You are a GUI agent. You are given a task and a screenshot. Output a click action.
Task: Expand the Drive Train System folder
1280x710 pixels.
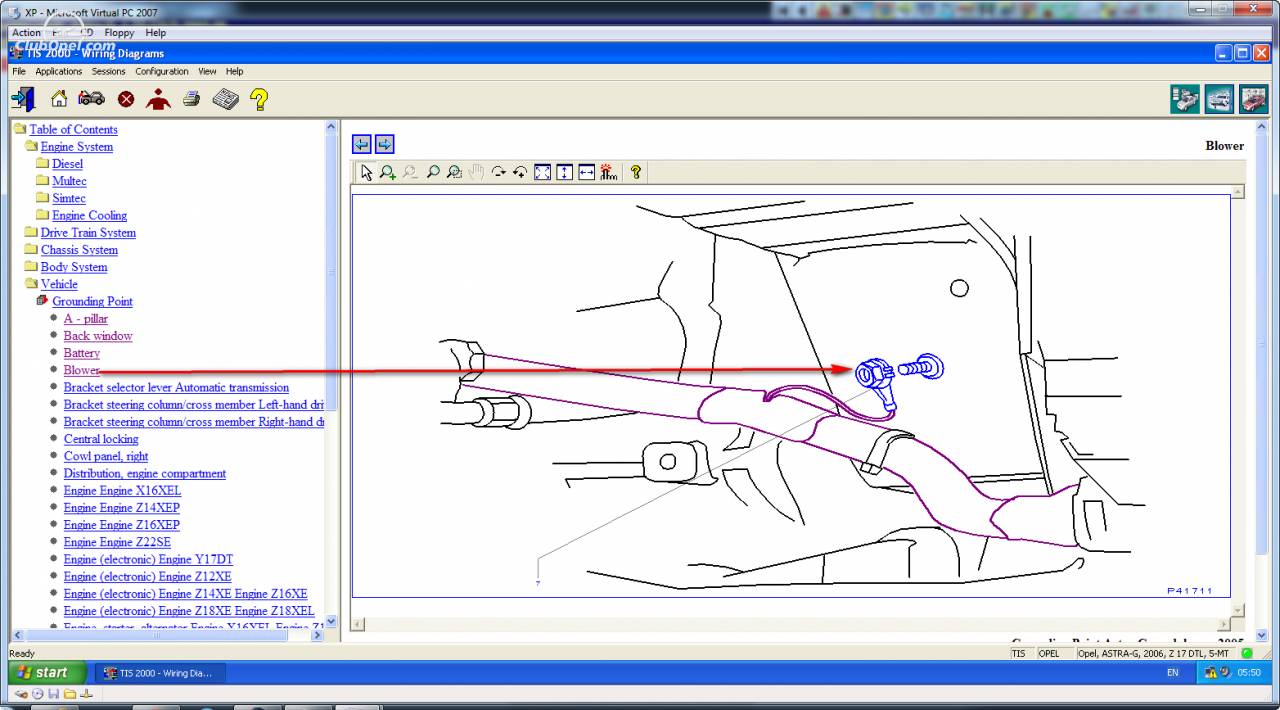pyautogui.click(x=31, y=232)
